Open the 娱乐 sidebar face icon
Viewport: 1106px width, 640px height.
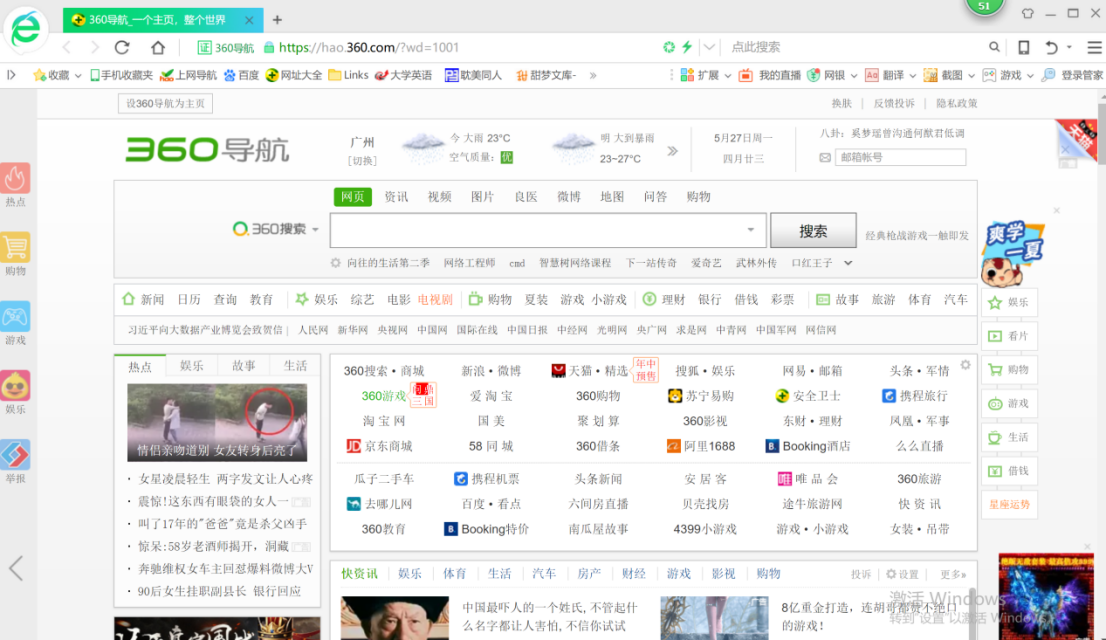tap(15, 385)
